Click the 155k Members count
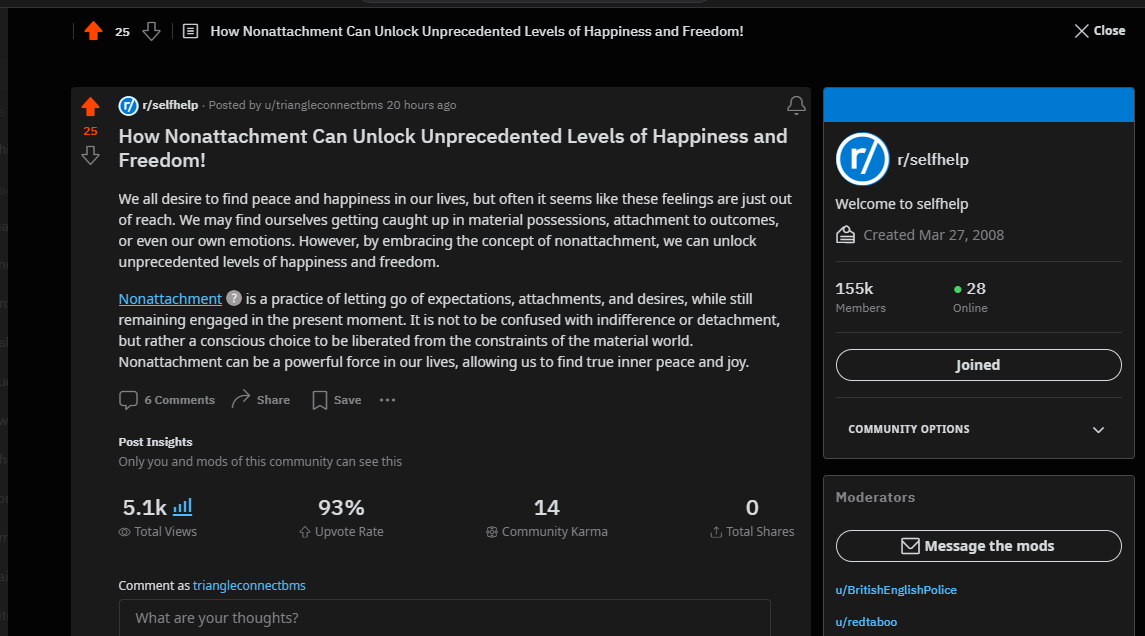The image size is (1145, 636). coord(860,297)
